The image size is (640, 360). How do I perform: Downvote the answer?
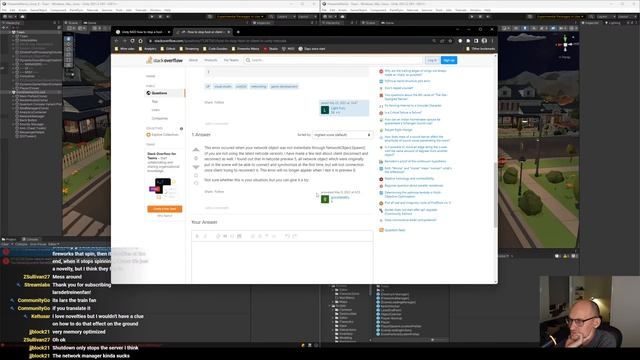196,167
